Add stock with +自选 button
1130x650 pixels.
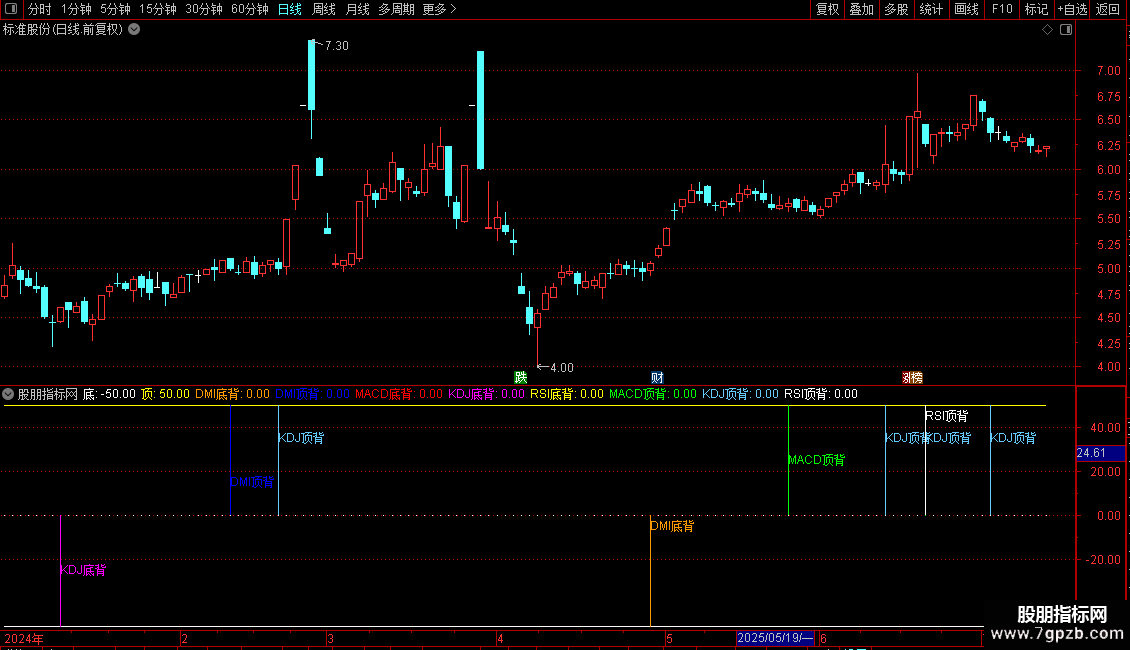pyautogui.click(x=1072, y=9)
